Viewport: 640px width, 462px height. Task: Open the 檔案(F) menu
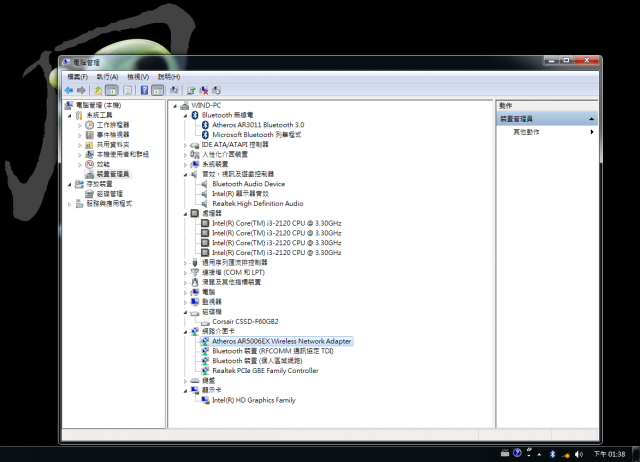(78, 77)
